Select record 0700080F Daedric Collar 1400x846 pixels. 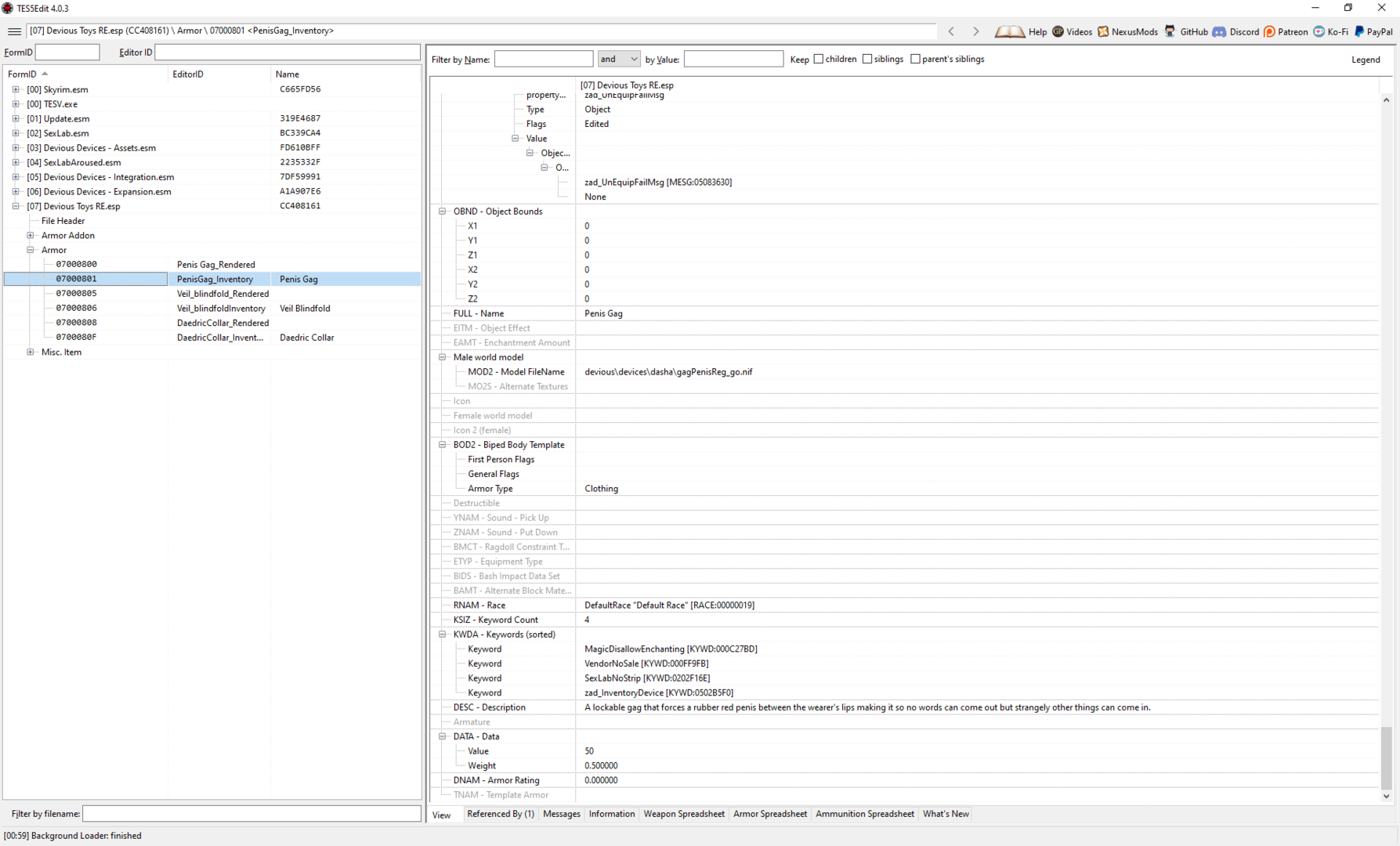click(212, 337)
